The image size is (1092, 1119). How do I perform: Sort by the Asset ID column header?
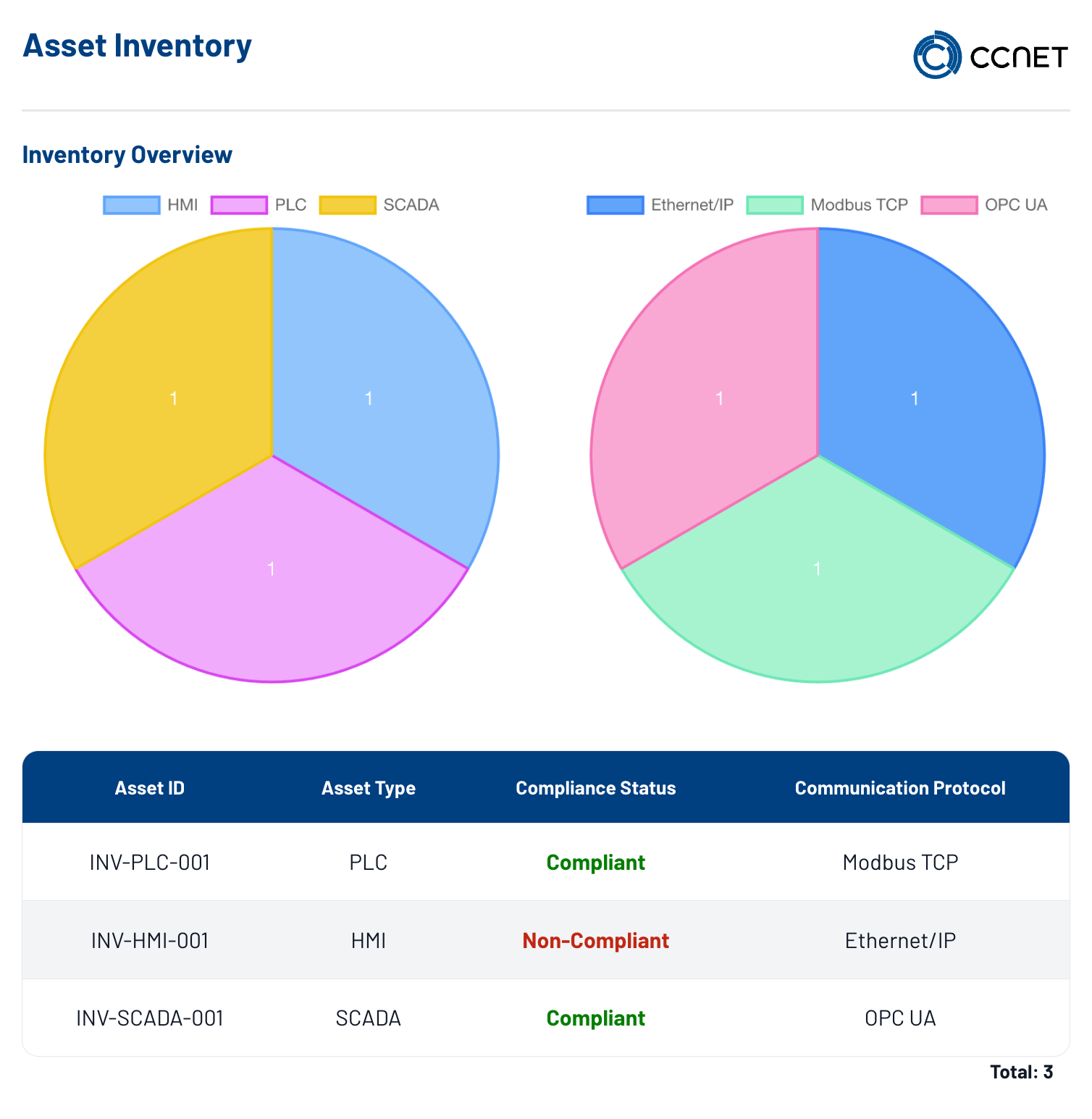click(150, 788)
